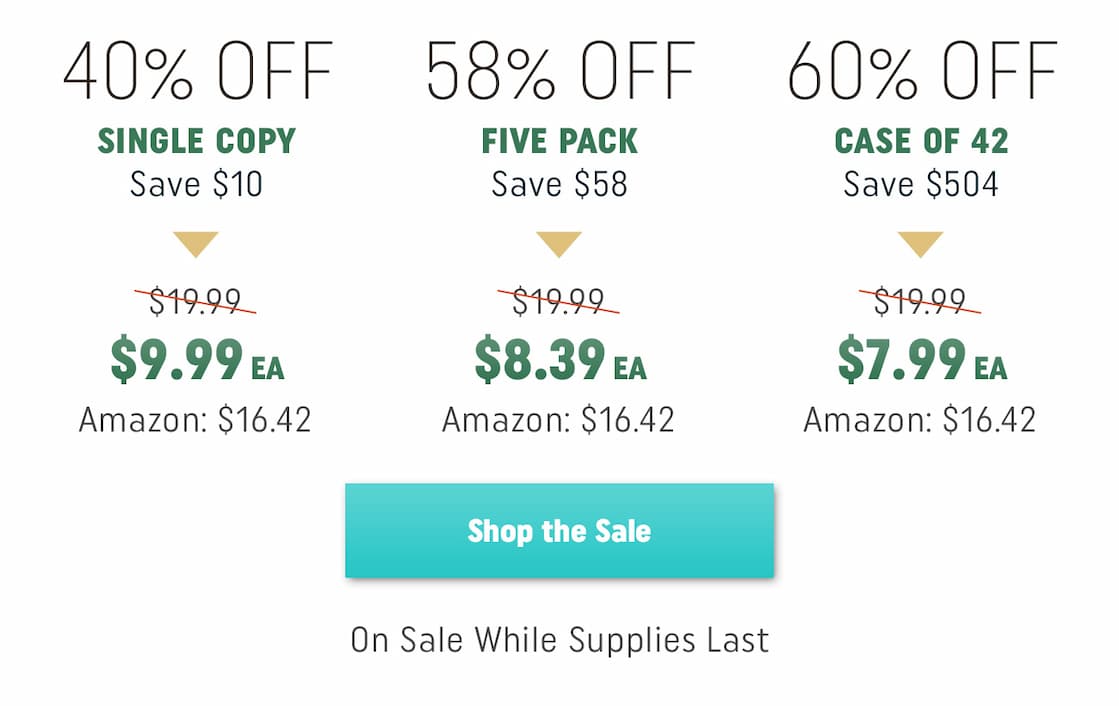This screenshot has width=1119, height=706.
Task: Choose the CASE OF 42 label
Action: [x=921, y=141]
